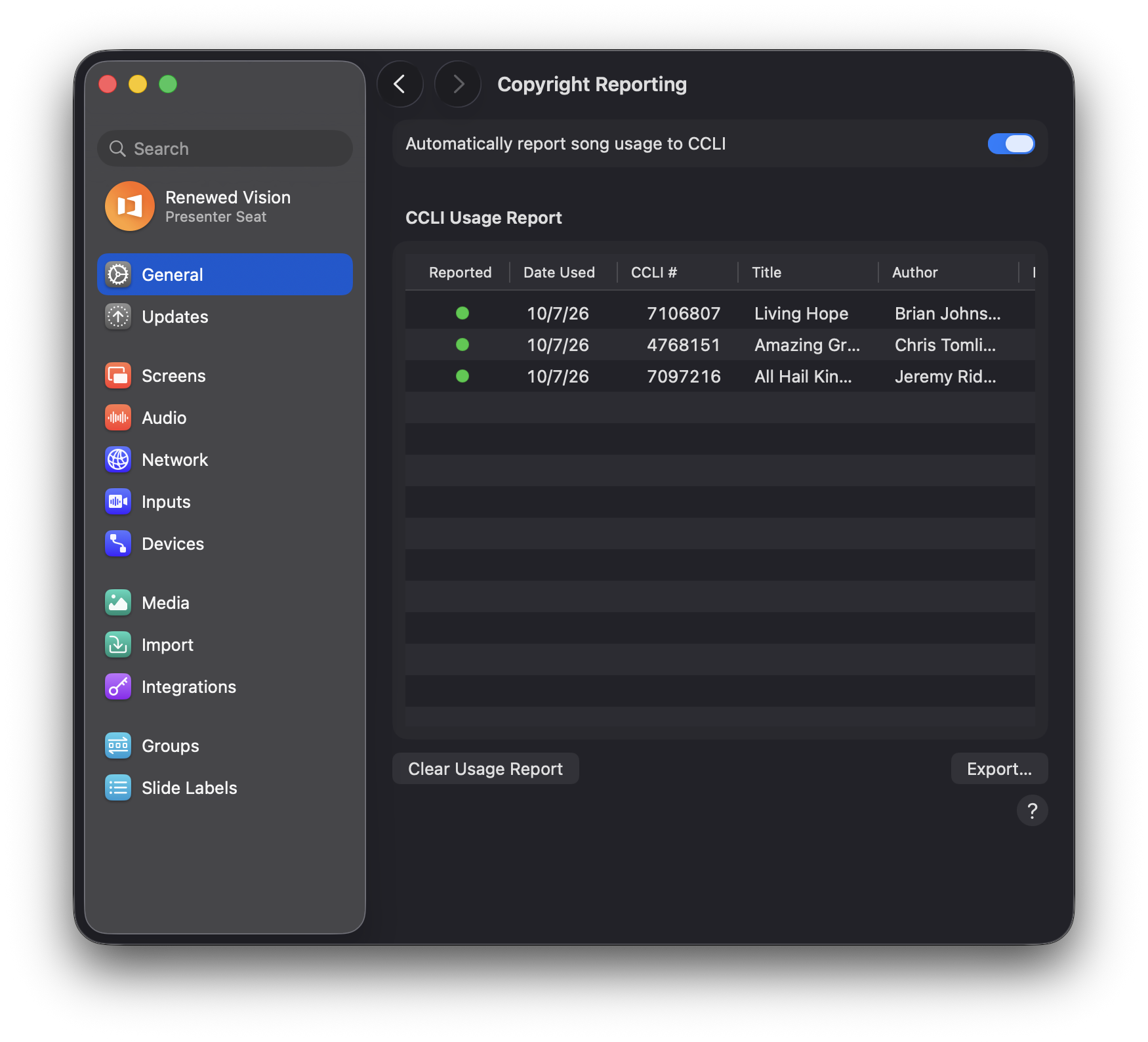Sort by the Reported column header

460,272
